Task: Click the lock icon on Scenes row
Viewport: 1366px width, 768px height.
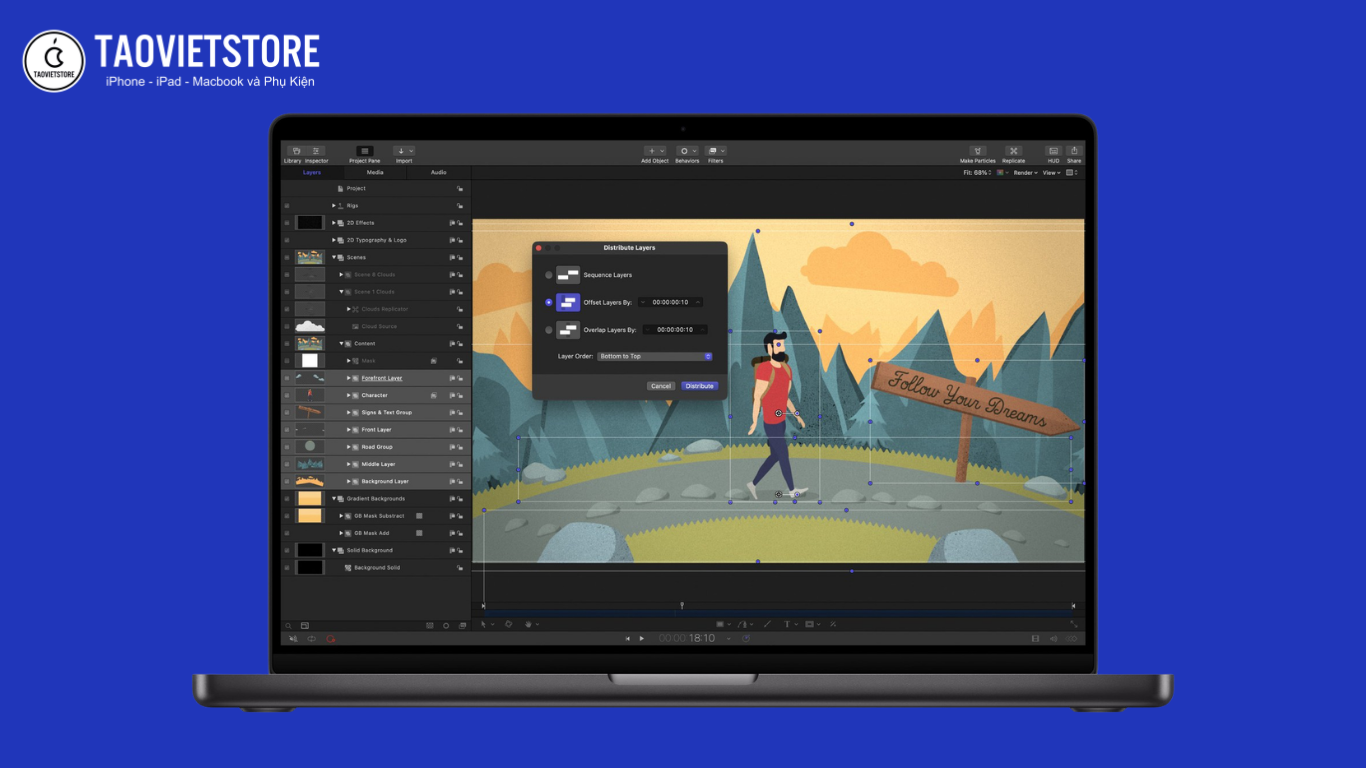Action: tap(460, 257)
